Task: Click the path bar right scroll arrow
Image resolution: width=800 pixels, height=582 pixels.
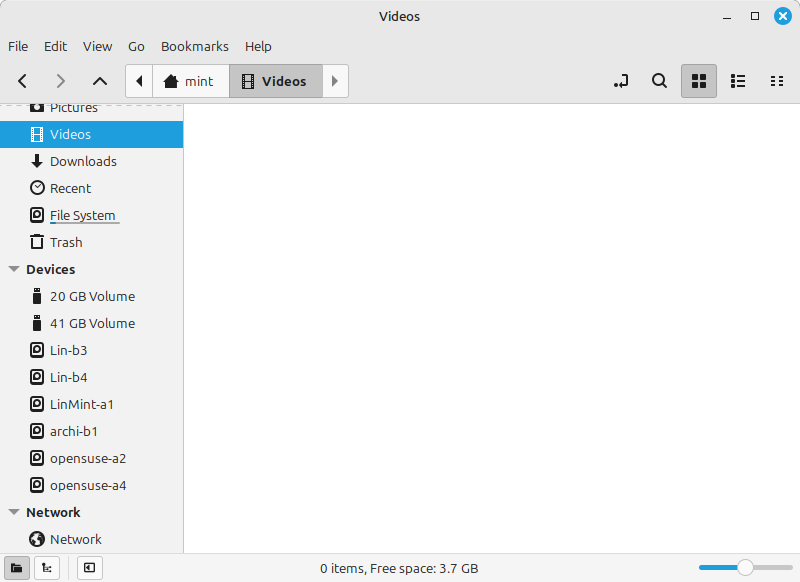Action: pyautogui.click(x=335, y=81)
